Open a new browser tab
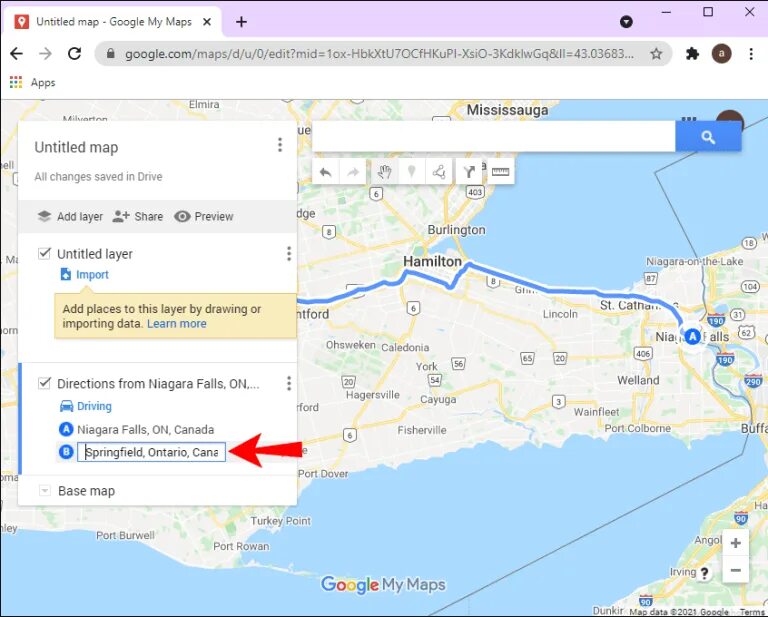Image resolution: width=768 pixels, height=617 pixels. tap(241, 22)
